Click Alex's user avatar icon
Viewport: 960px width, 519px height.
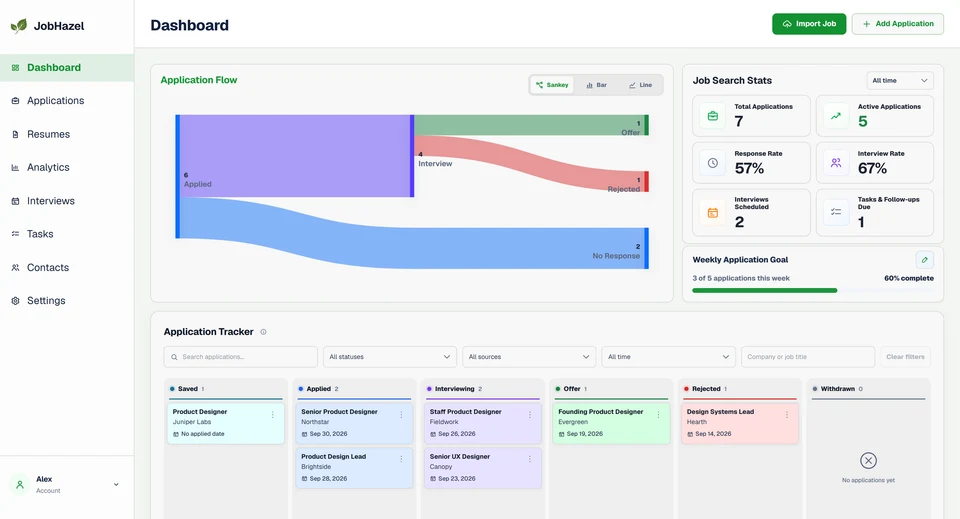point(20,485)
